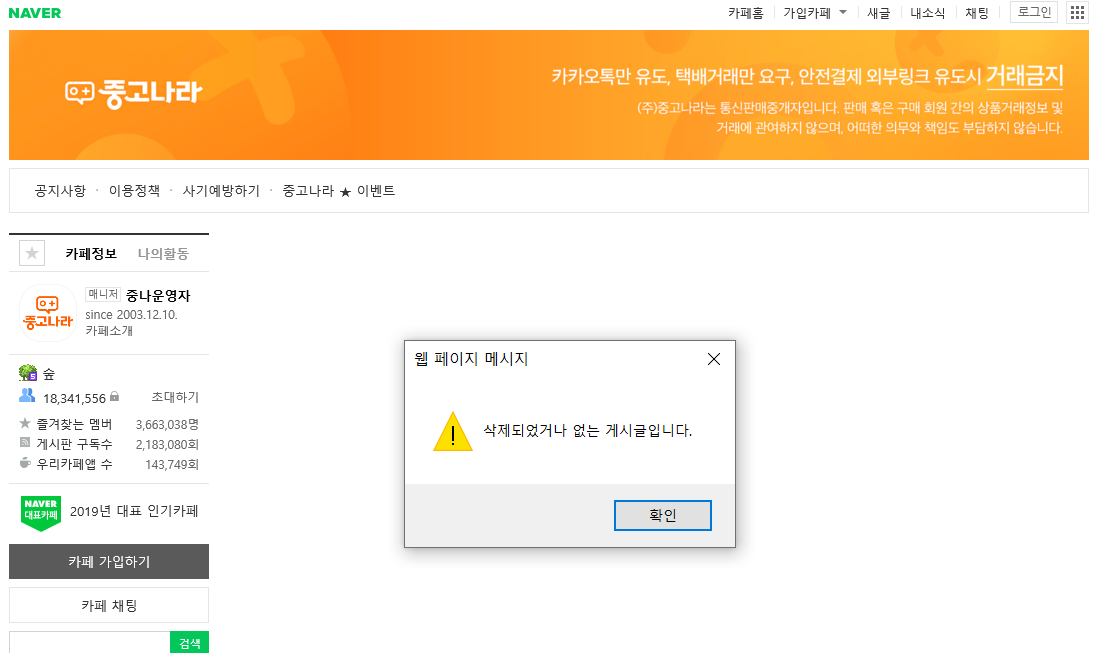Viewport: 1095px width, 653px height.
Task: Open the Naver apps grid icon
Action: pos(1077,13)
